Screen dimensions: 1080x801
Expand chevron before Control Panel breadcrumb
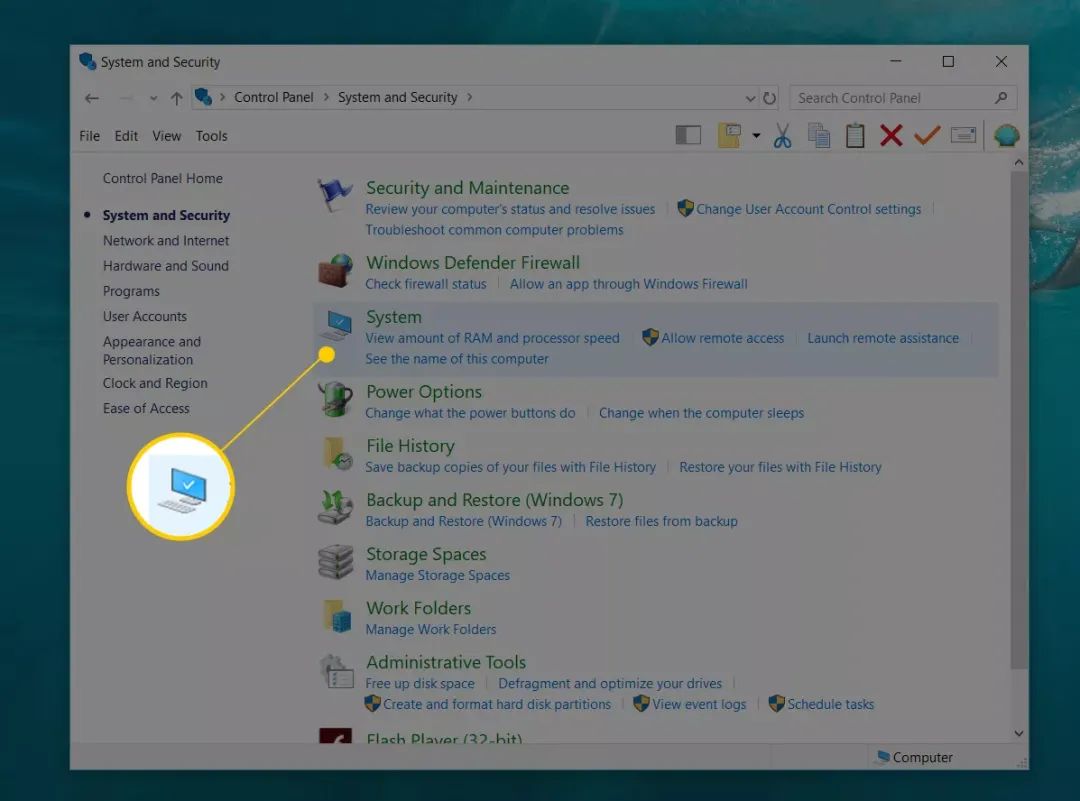[x=222, y=97]
